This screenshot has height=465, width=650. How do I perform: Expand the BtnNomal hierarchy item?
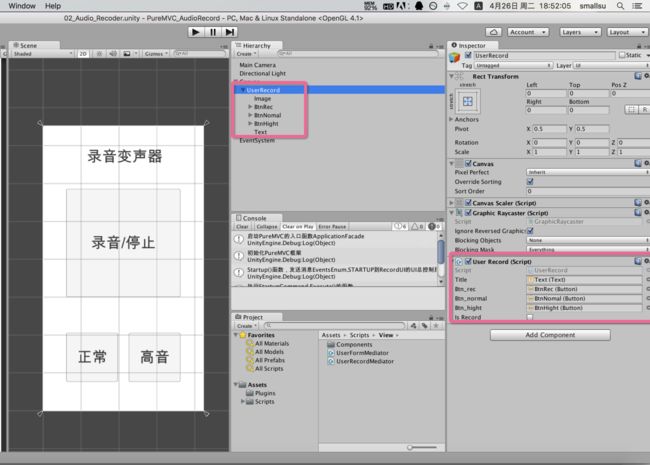click(x=250, y=115)
